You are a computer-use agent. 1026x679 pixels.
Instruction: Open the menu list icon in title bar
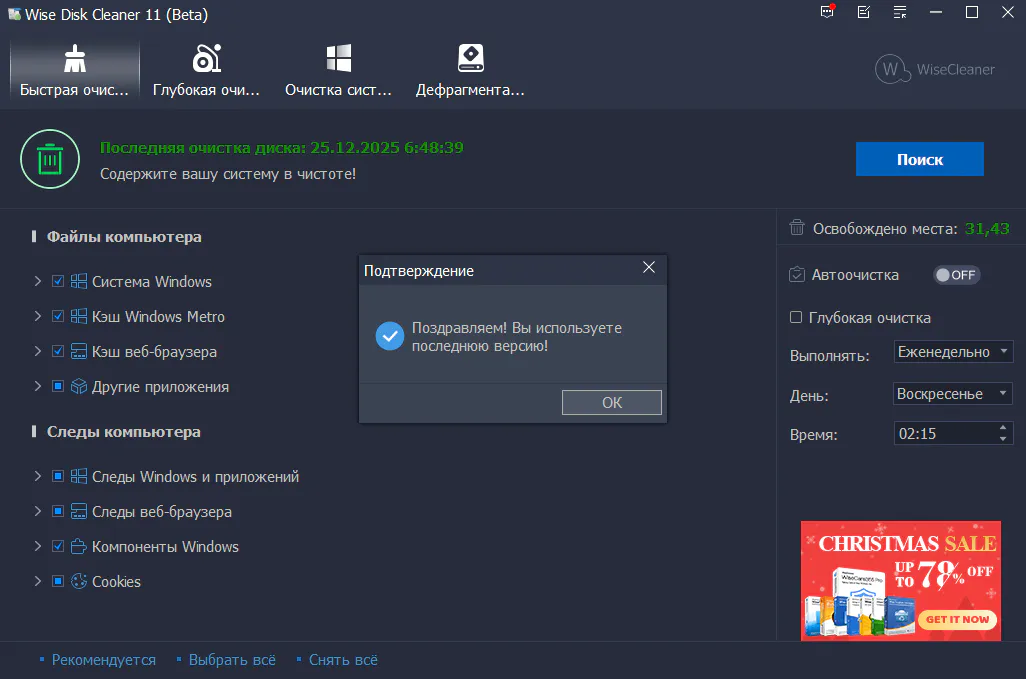point(900,13)
